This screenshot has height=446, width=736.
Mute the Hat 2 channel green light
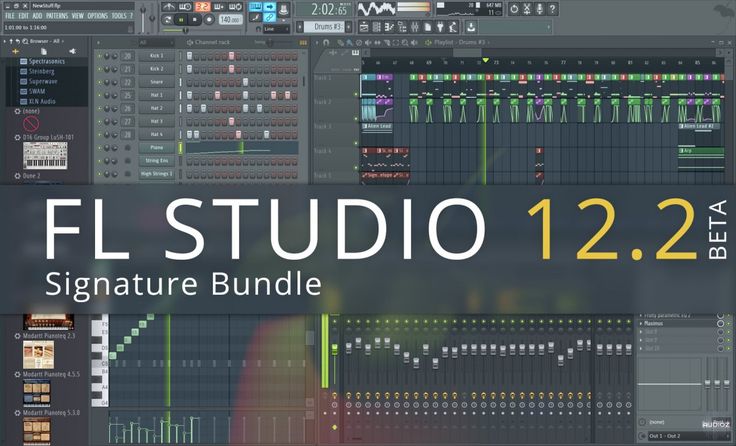[100, 108]
